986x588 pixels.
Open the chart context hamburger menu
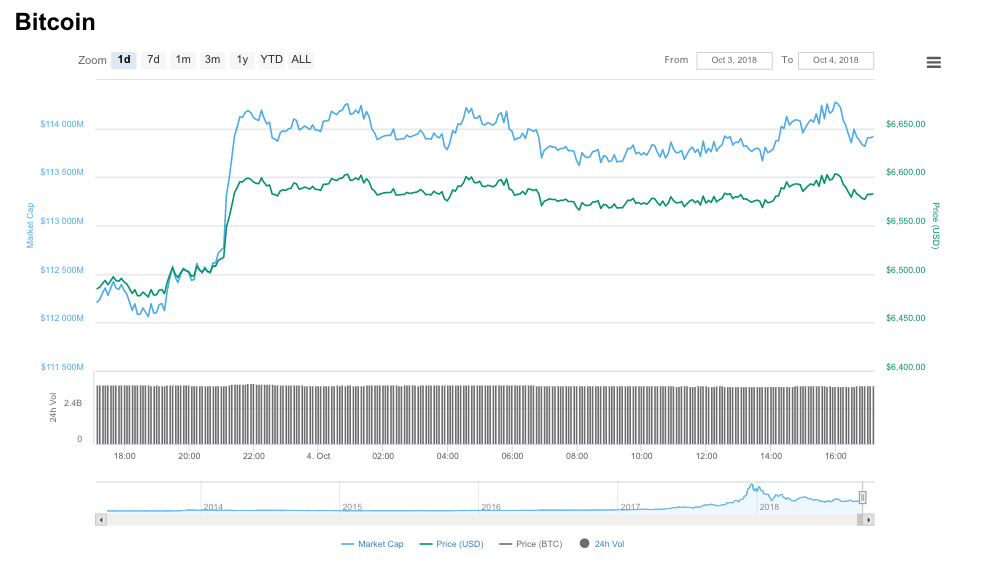(x=933, y=62)
